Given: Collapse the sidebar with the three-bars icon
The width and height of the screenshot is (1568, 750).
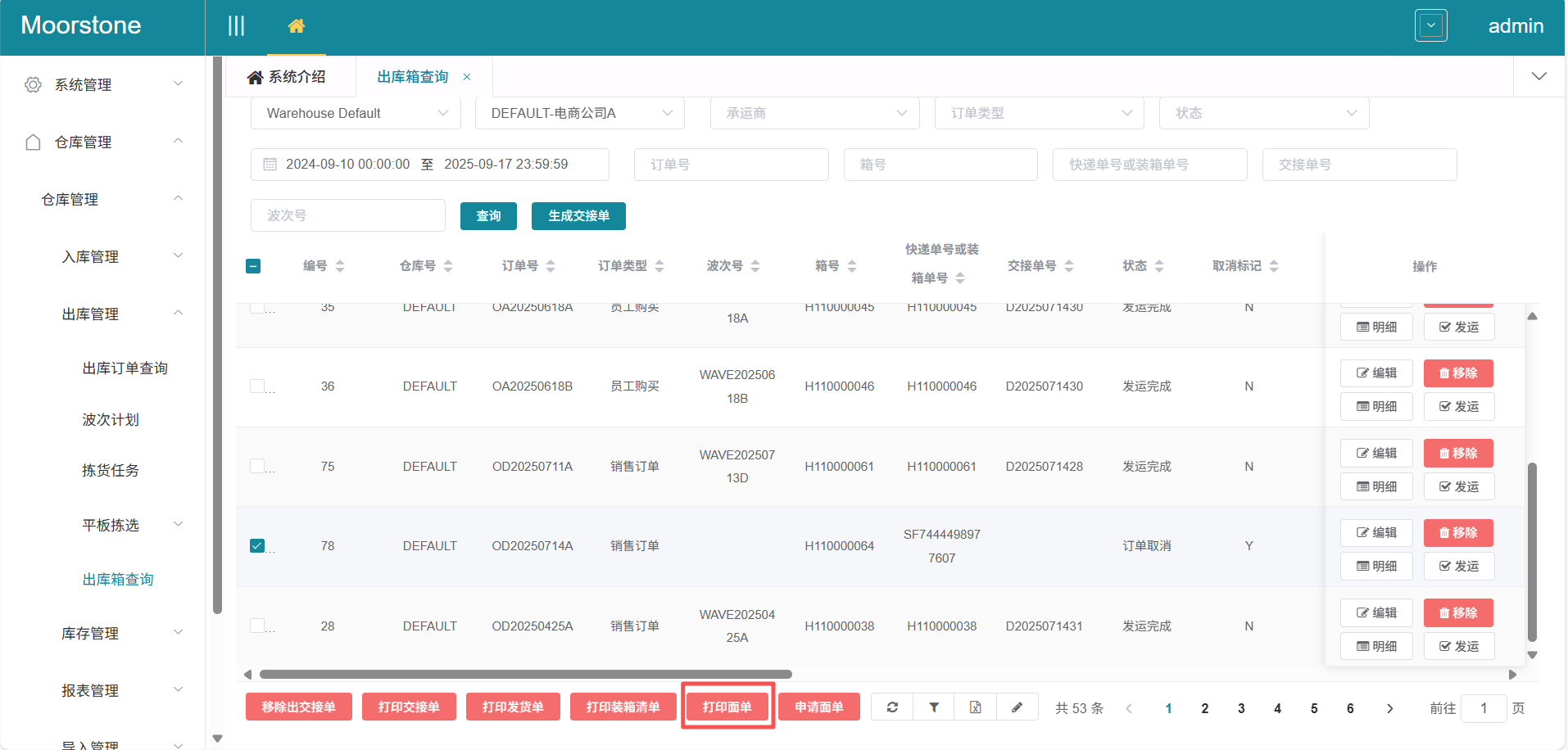Looking at the screenshot, I should (236, 26).
